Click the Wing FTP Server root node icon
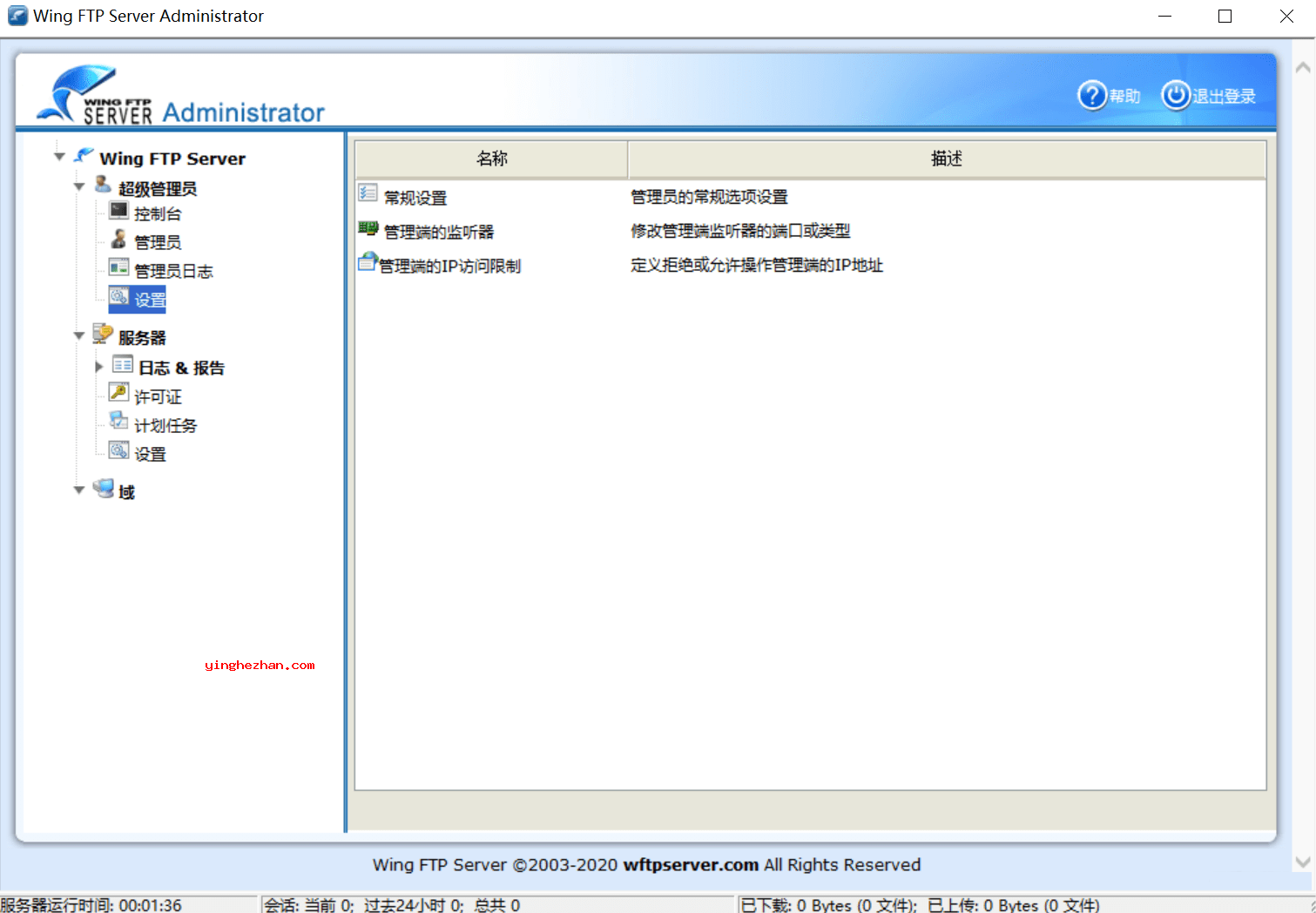The image size is (1316, 913). [x=84, y=156]
